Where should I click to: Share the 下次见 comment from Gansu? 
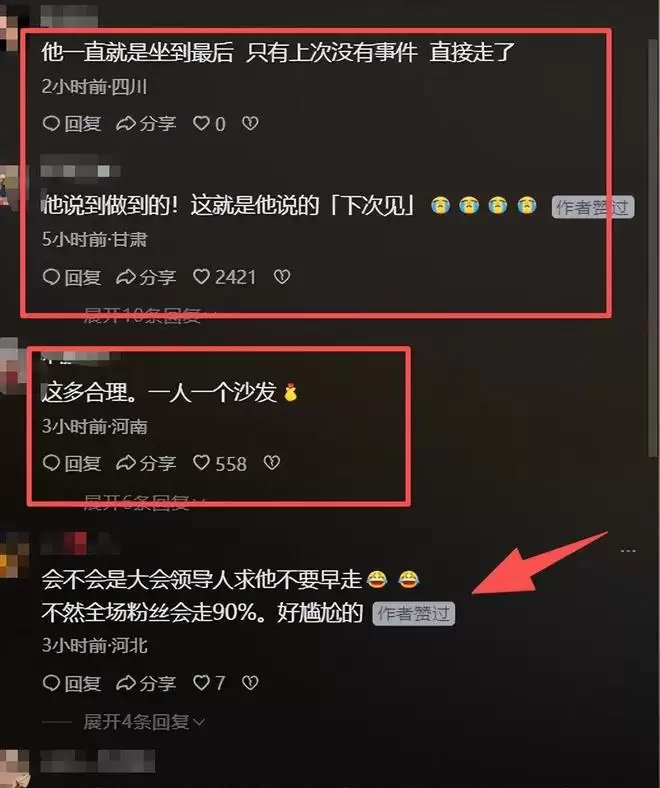(x=146, y=277)
